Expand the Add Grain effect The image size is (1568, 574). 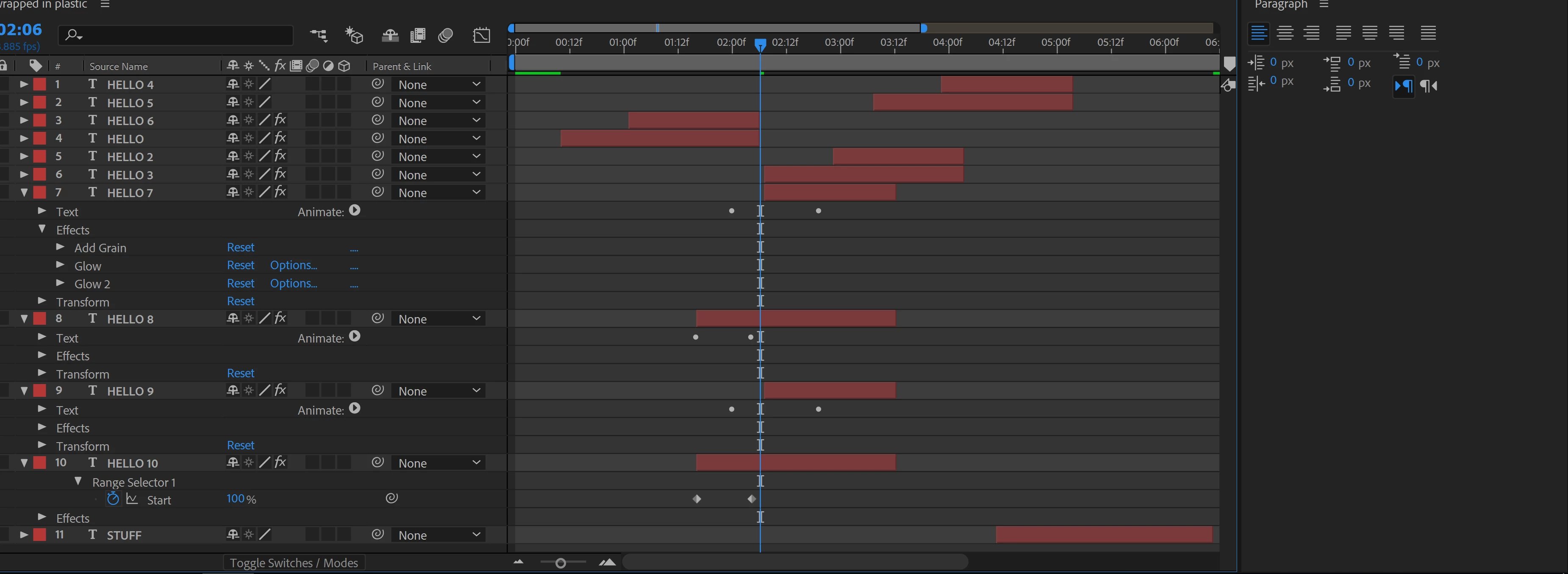(x=60, y=248)
